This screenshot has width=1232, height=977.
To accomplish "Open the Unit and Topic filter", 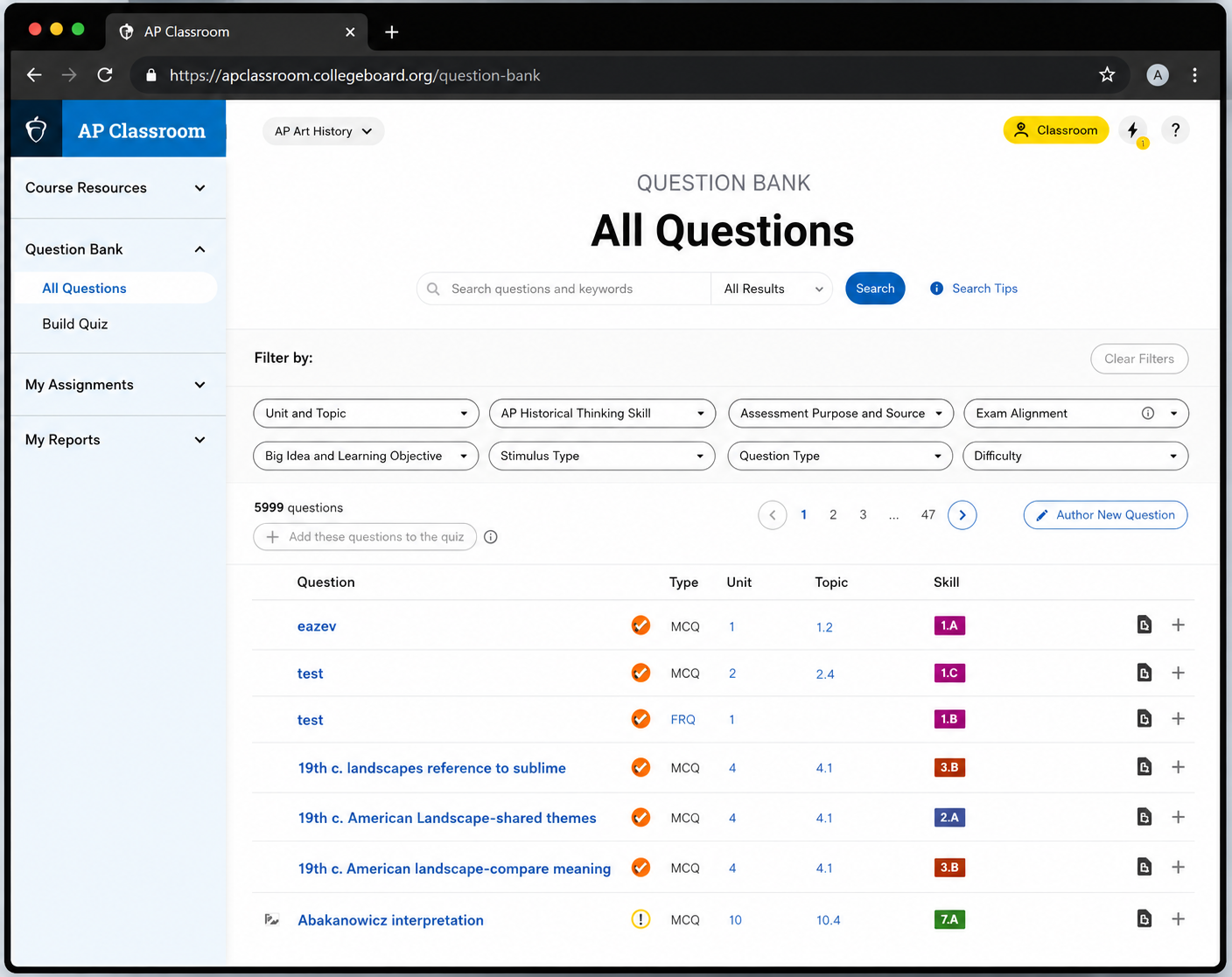I will (366, 414).
